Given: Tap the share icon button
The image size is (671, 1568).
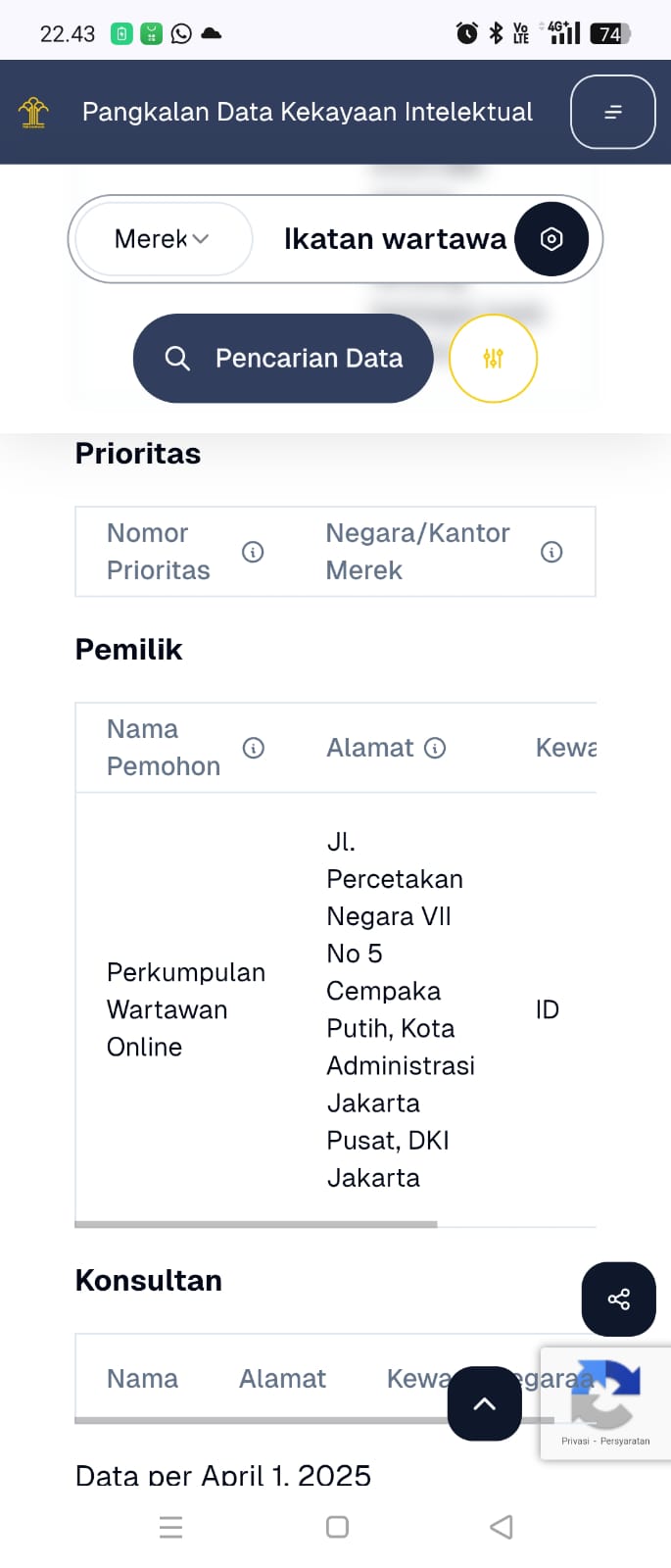Looking at the screenshot, I should click(619, 1299).
